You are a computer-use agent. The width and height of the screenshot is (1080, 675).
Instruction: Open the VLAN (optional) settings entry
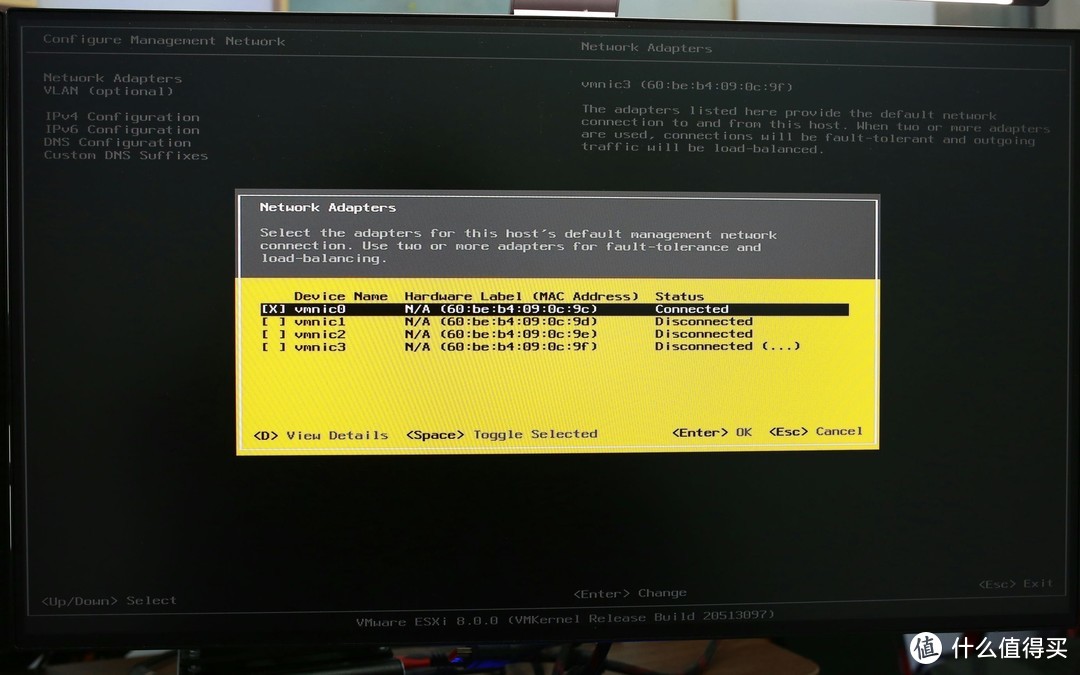(x=108, y=90)
